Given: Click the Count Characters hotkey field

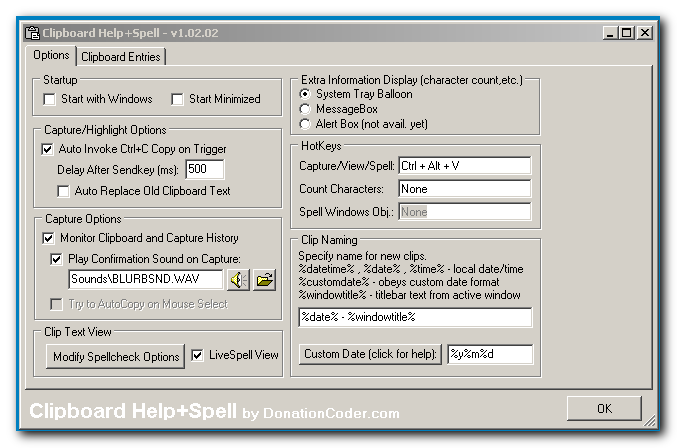Looking at the screenshot, I should coord(465,189).
